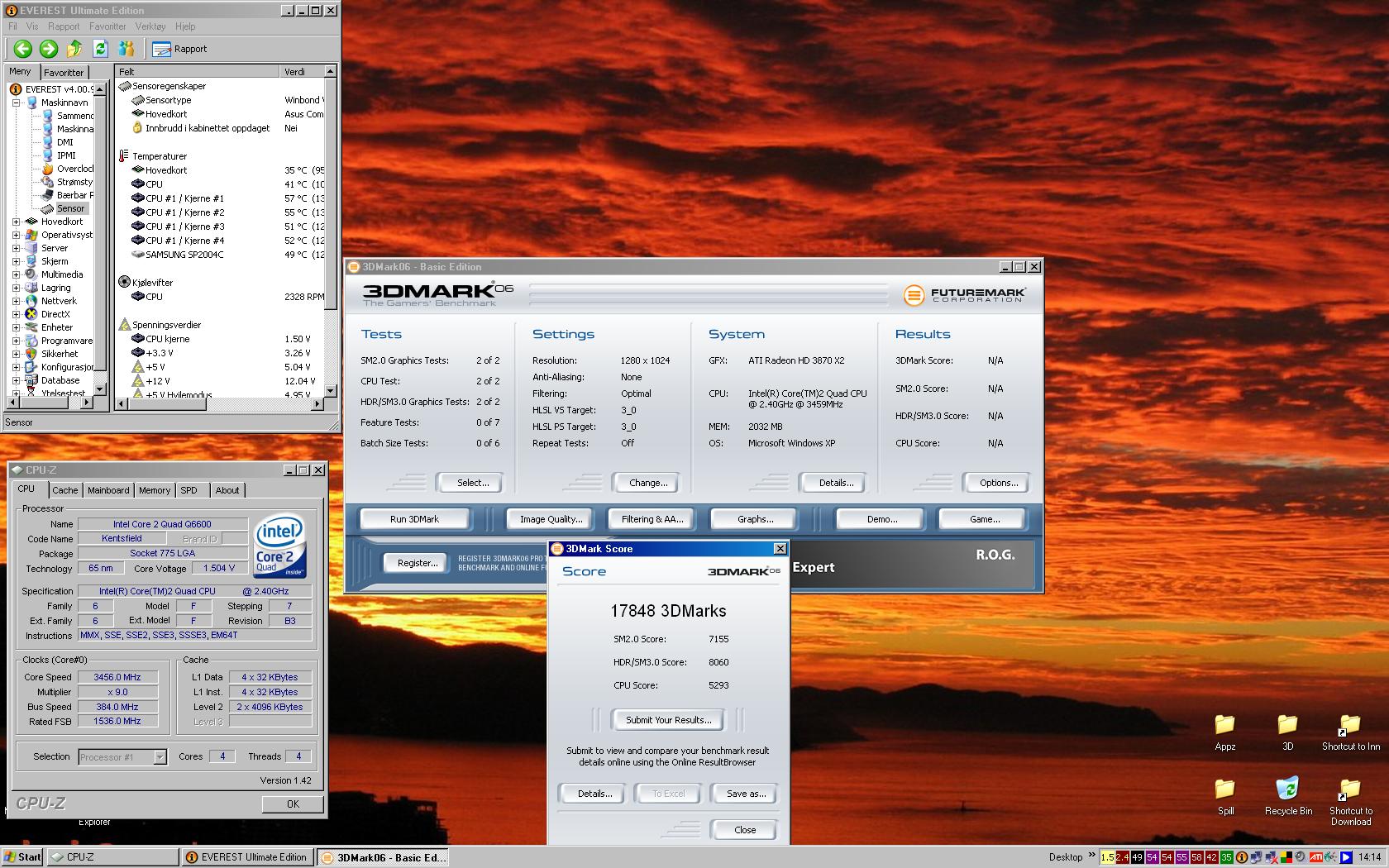The image size is (1389, 868).
Task: Switch to the SPD tab in CPU-Z
Action: click(189, 490)
